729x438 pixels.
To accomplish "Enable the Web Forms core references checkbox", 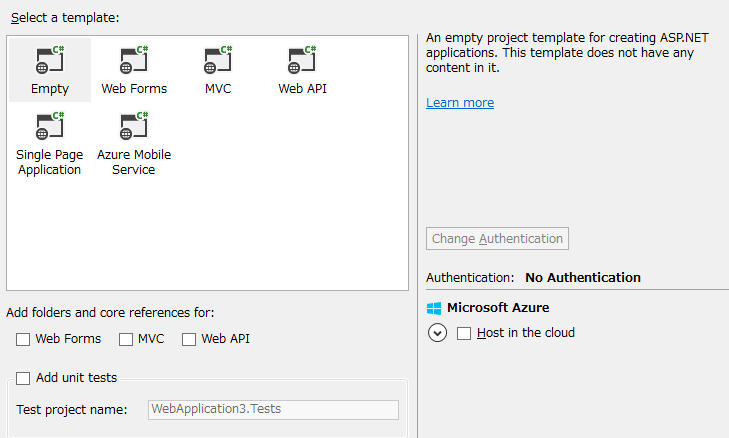I will pos(23,339).
